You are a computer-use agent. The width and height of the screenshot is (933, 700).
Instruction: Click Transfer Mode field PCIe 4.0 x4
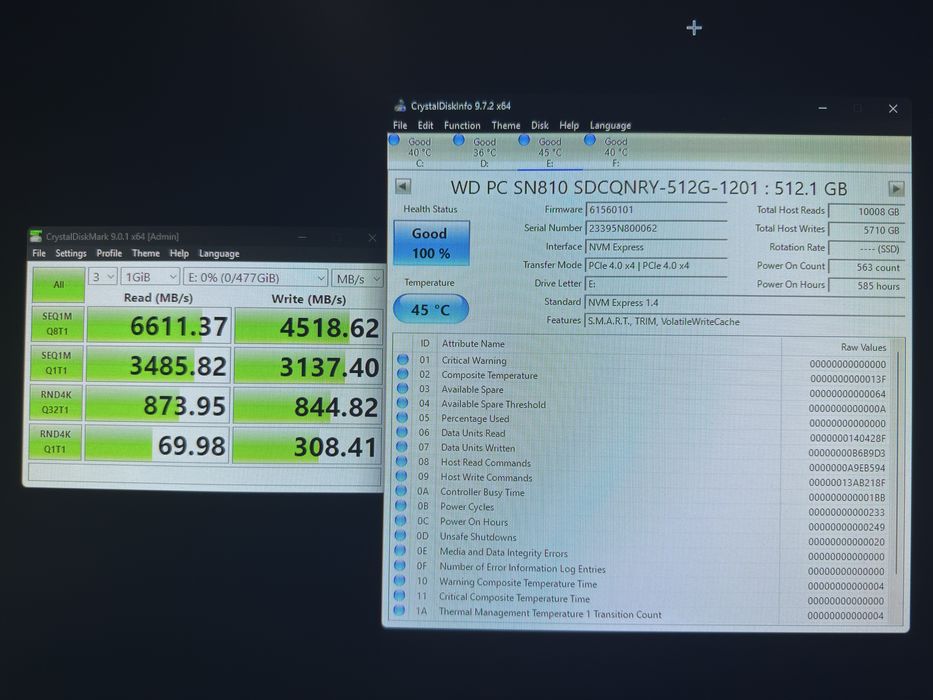(656, 265)
